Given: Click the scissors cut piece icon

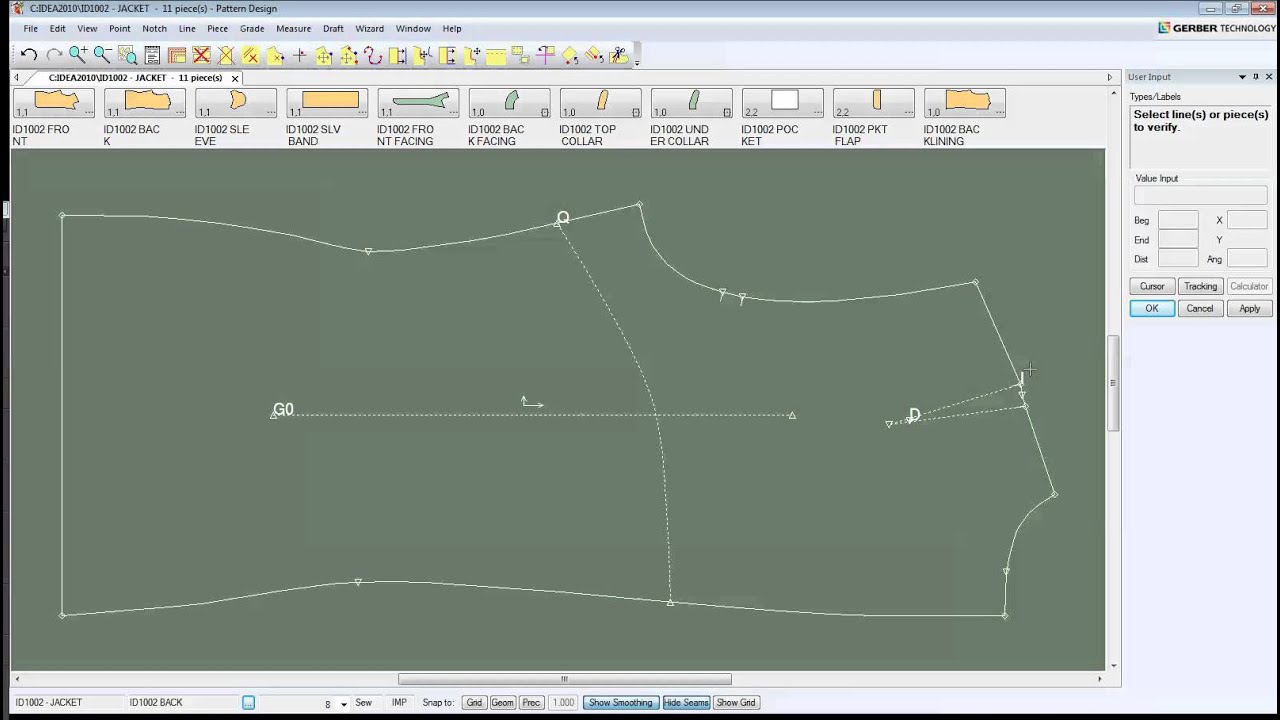Looking at the screenshot, I should pos(619,55).
